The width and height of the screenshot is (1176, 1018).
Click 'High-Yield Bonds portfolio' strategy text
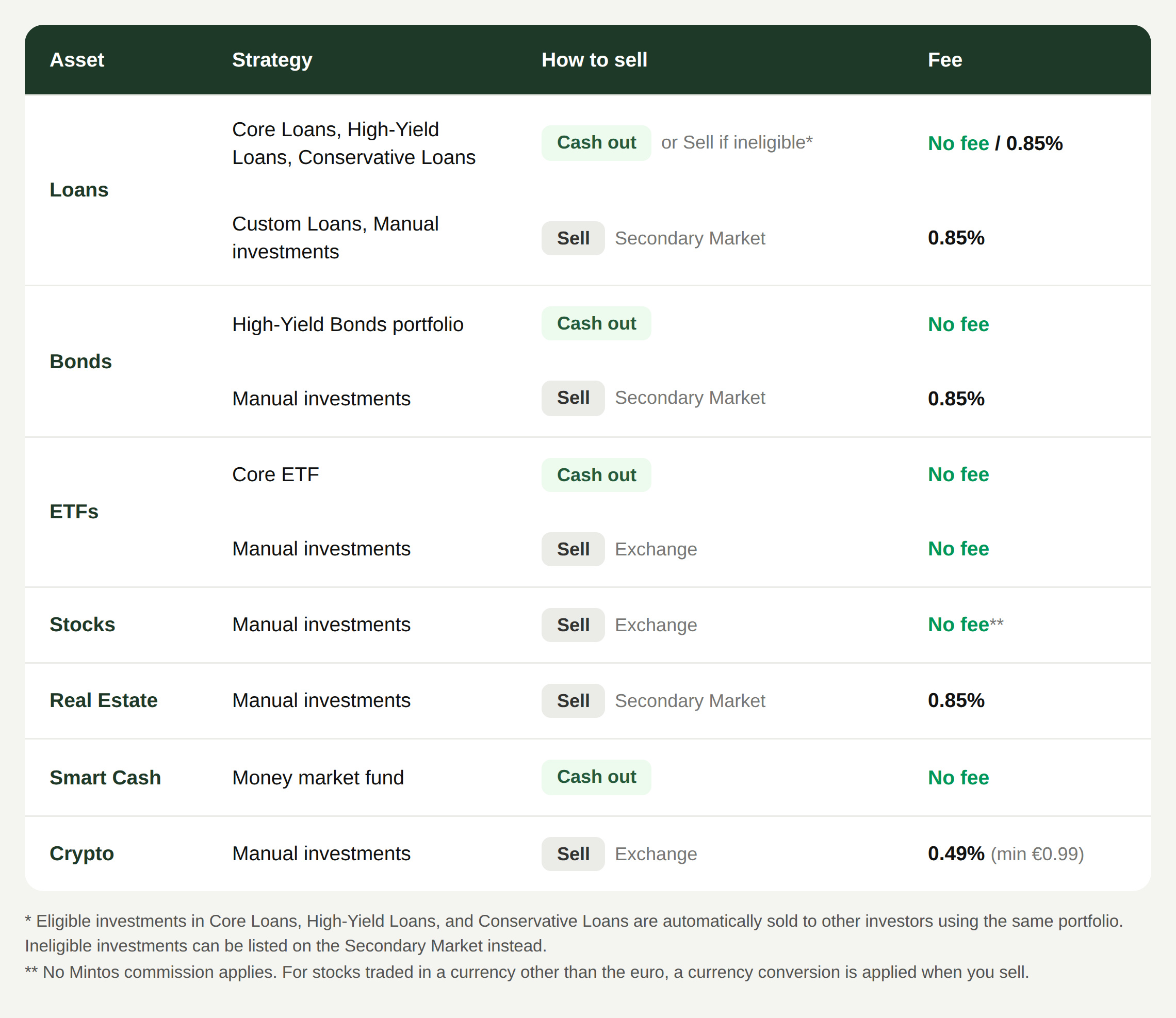click(348, 324)
